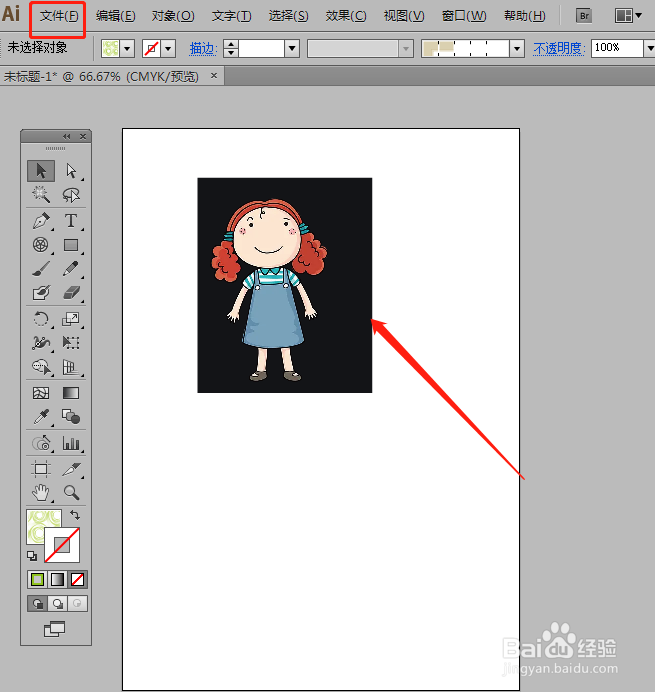Viewport: 655px width, 692px height.
Task: Open the 选择(S) menu
Action: click(289, 16)
